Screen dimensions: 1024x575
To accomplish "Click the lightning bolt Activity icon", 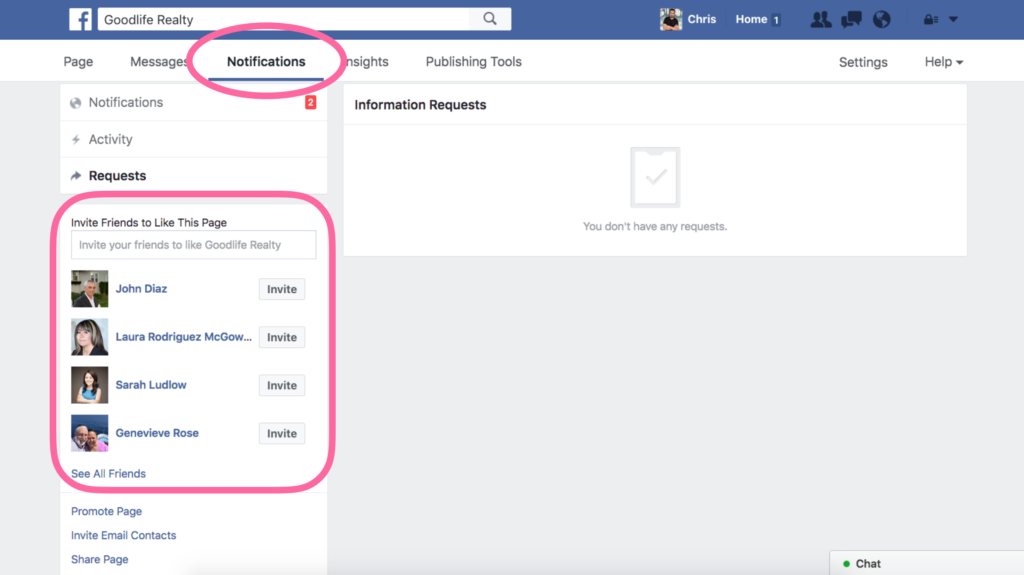I will point(76,140).
